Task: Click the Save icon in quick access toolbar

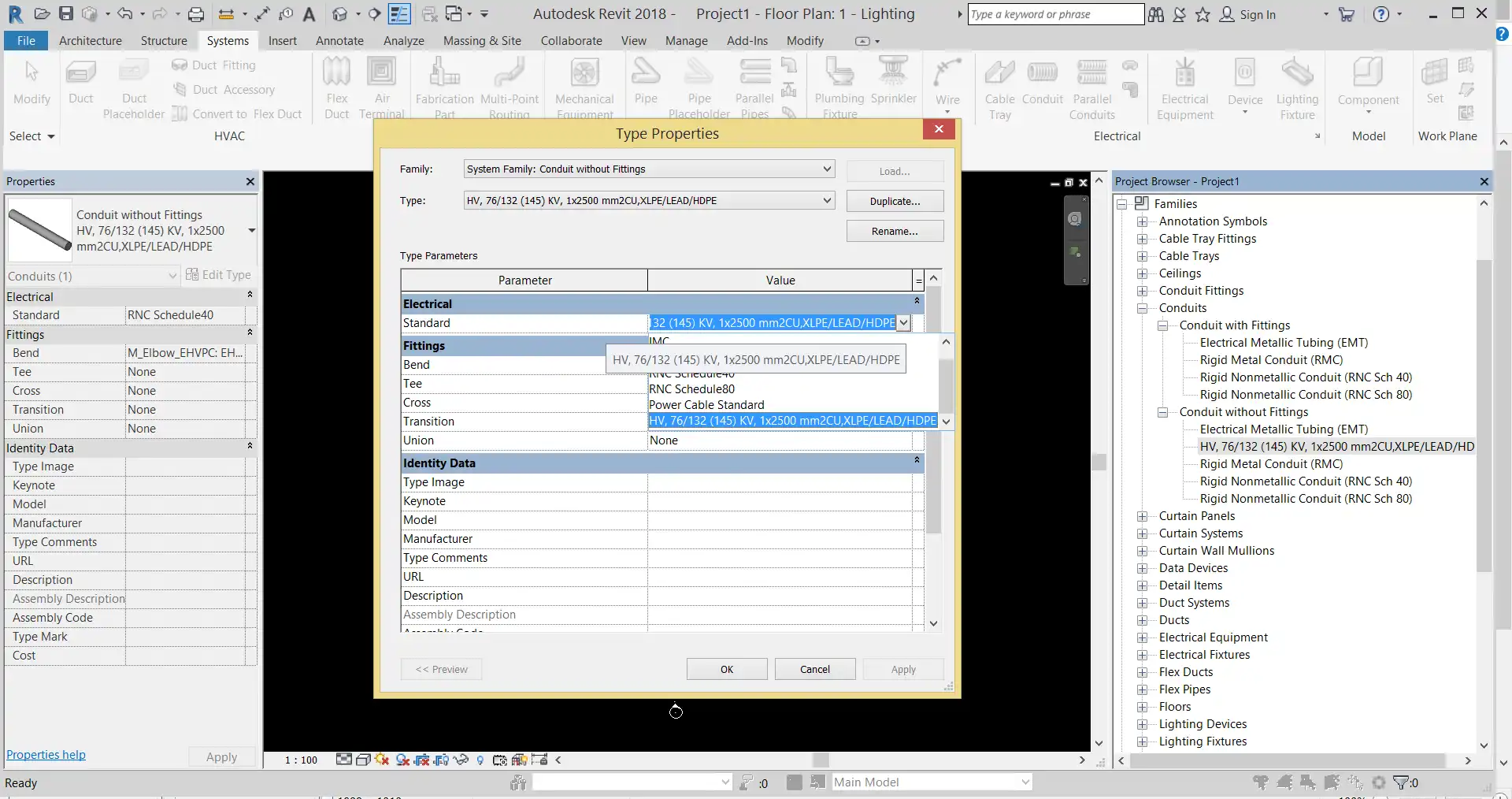Action: point(66,13)
